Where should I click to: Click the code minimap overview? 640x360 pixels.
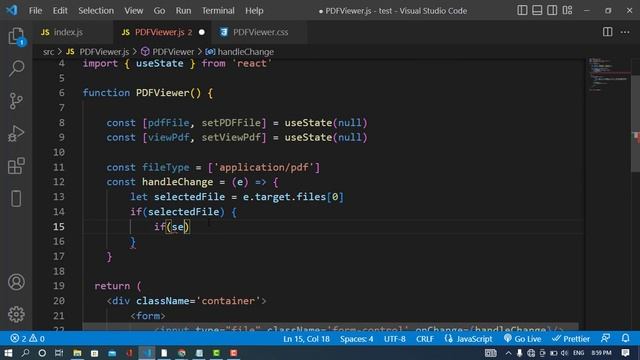607,76
